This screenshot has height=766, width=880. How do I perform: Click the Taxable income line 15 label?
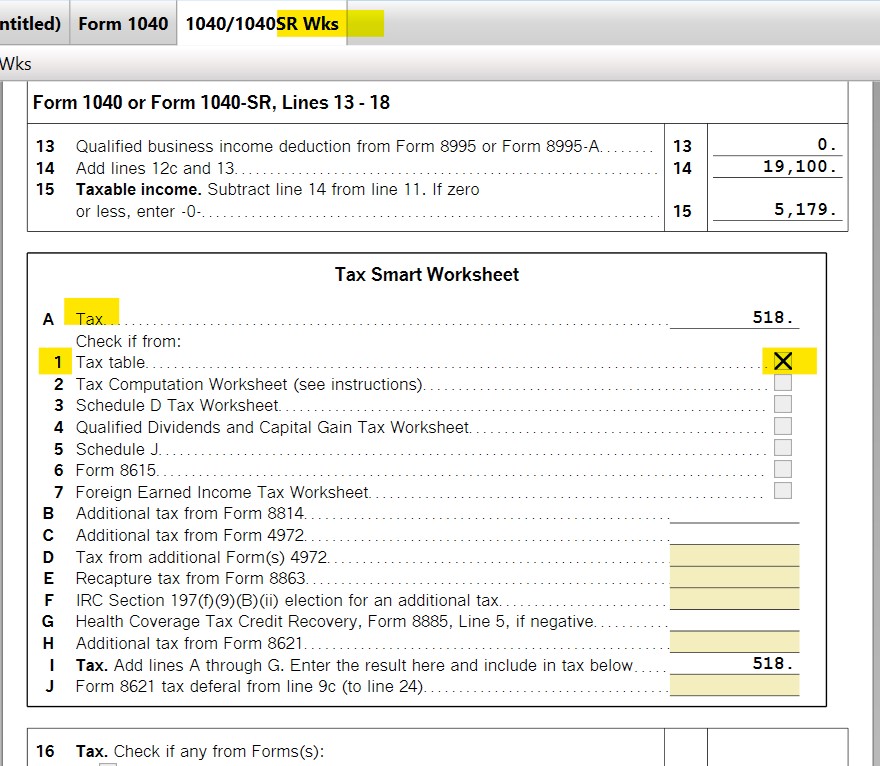tap(277, 200)
